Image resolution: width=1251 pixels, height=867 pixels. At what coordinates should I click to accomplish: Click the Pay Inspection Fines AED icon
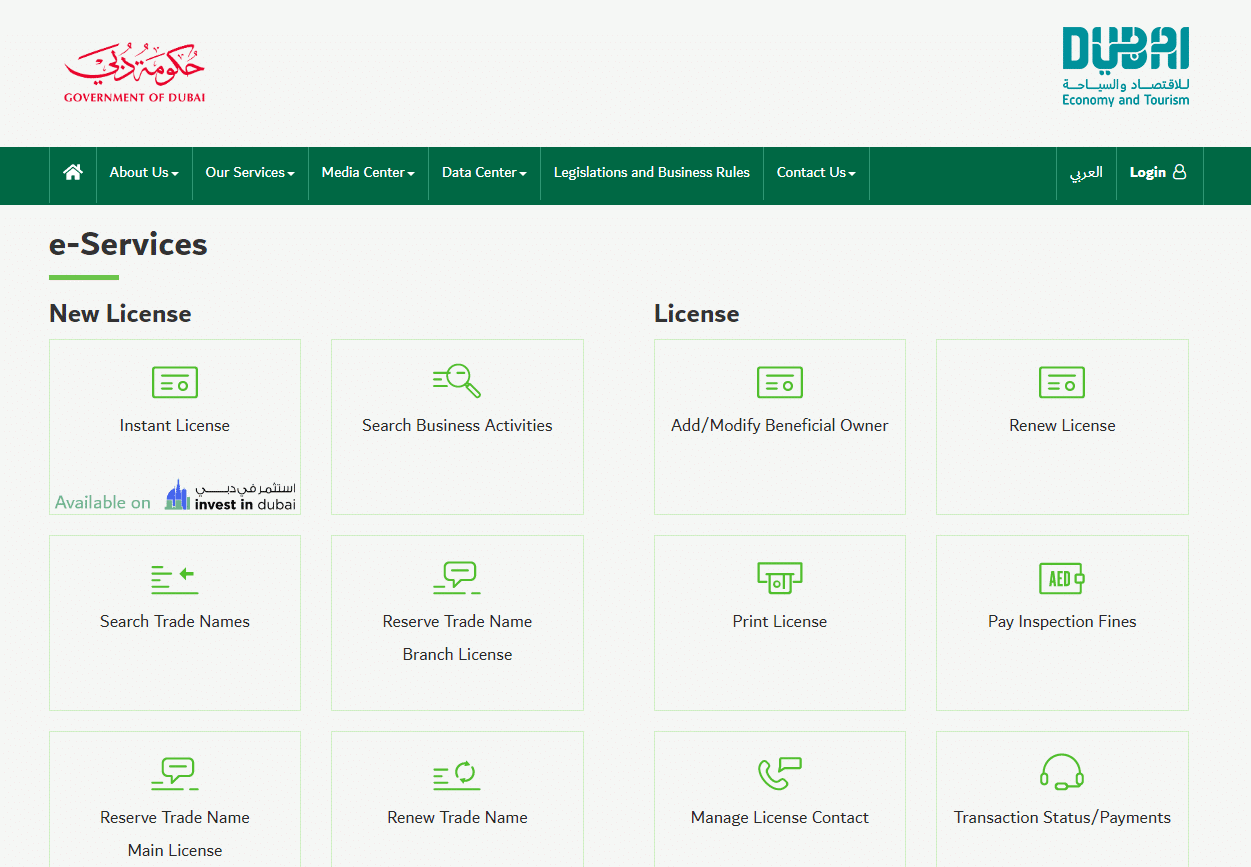pos(1061,578)
